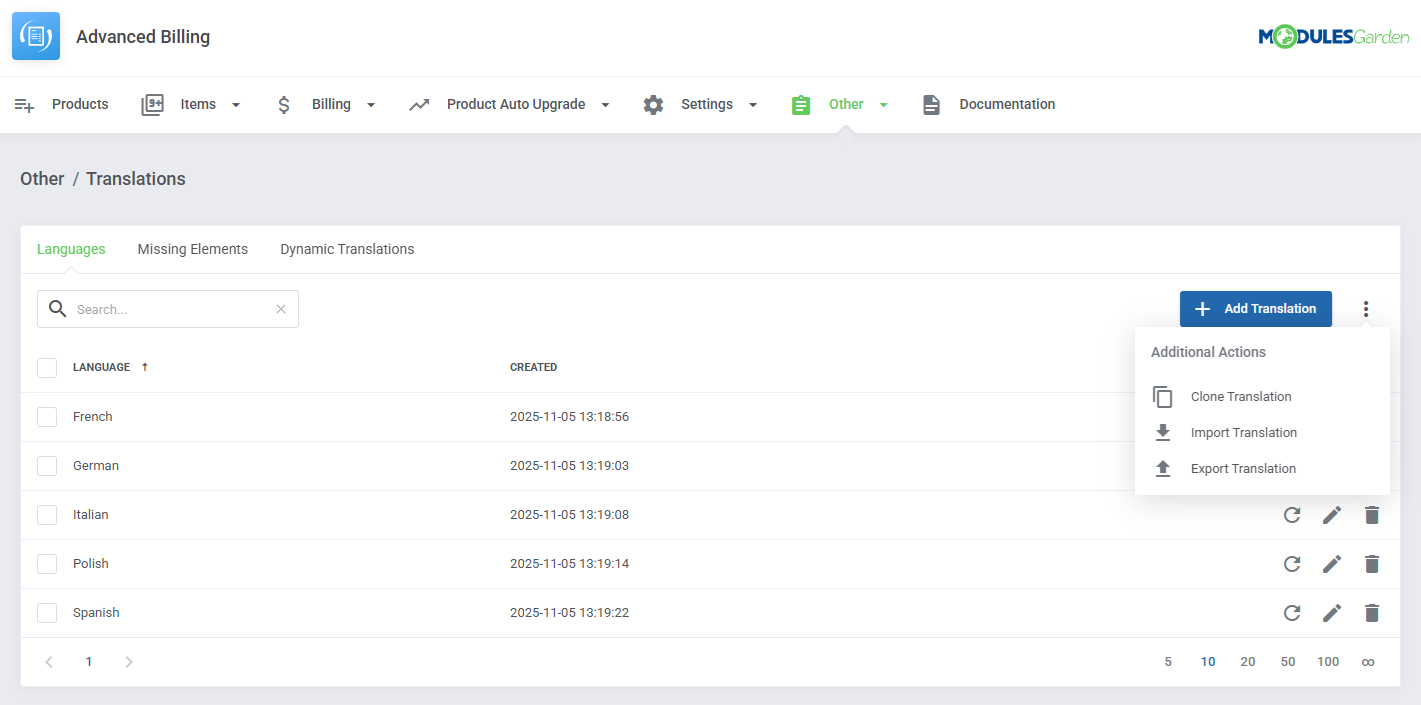The image size is (1421, 705).
Task: Clear the search field using the X
Action: pyautogui.click(x=280, y=309)
